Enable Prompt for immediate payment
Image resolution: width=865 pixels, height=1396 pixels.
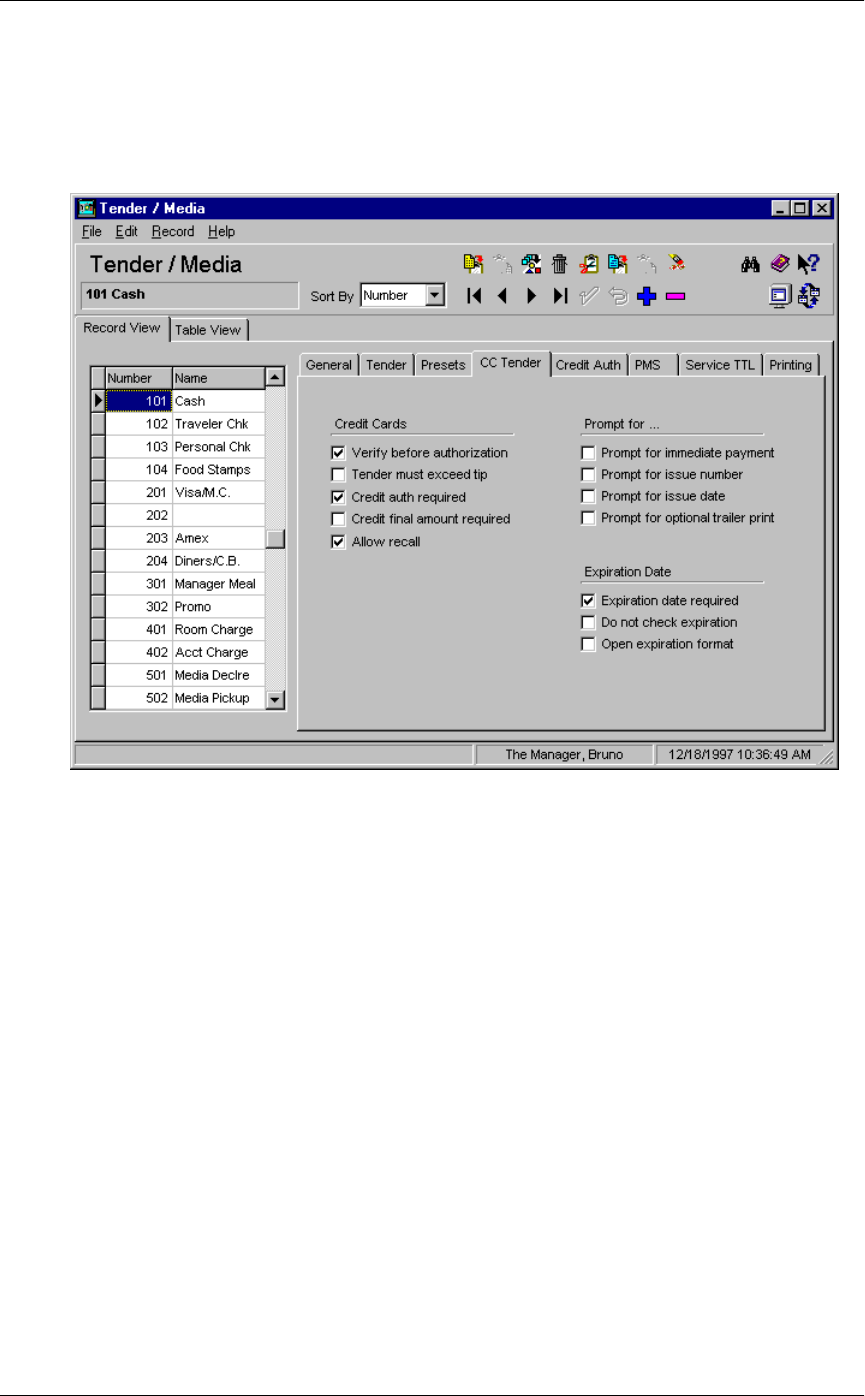pyautogui.click(x=588, y=453)
